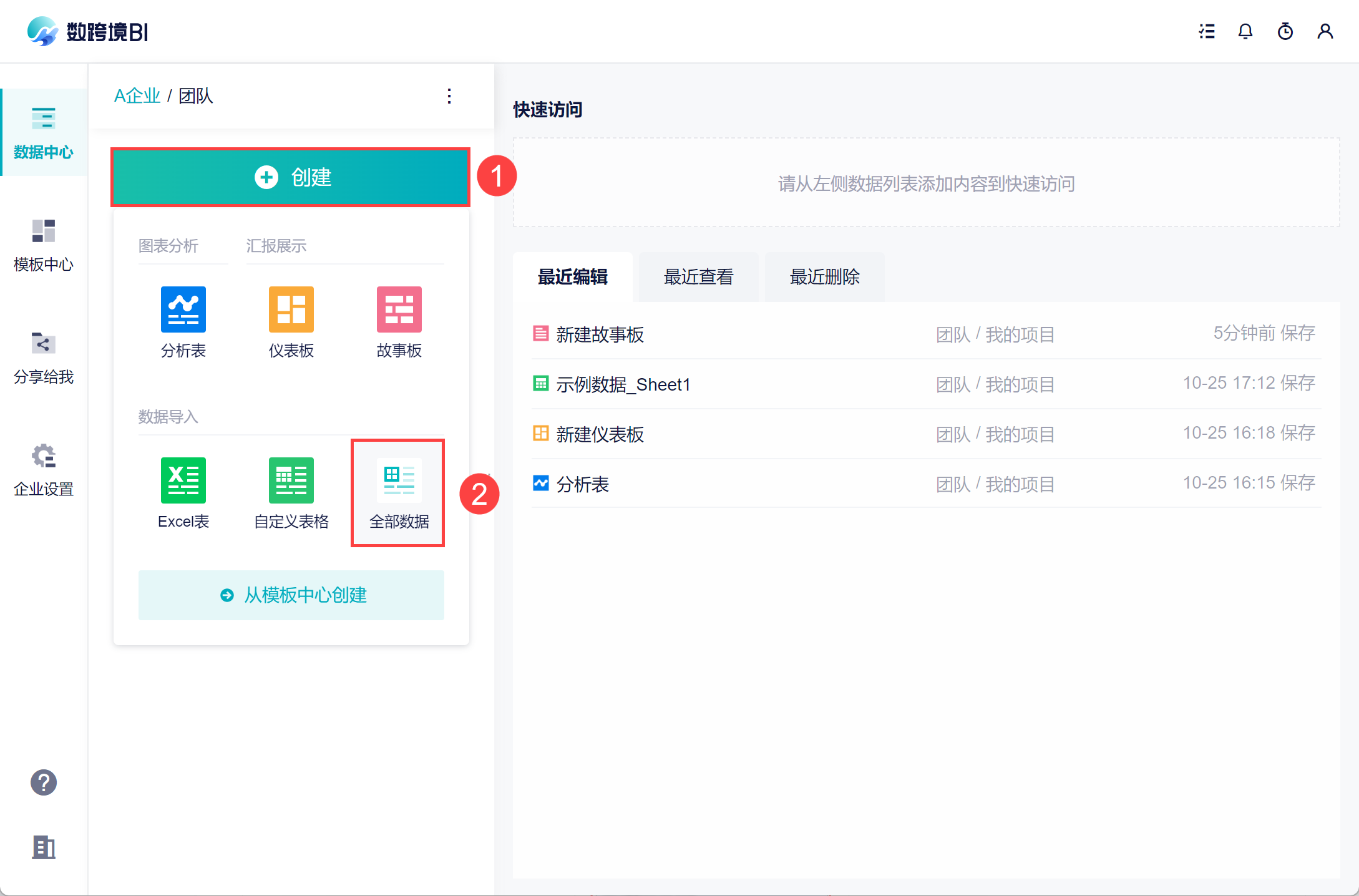1359x896 pixels.
Task: Open 示例数据_Sheet1 from recent list
Action: point(623,384)
